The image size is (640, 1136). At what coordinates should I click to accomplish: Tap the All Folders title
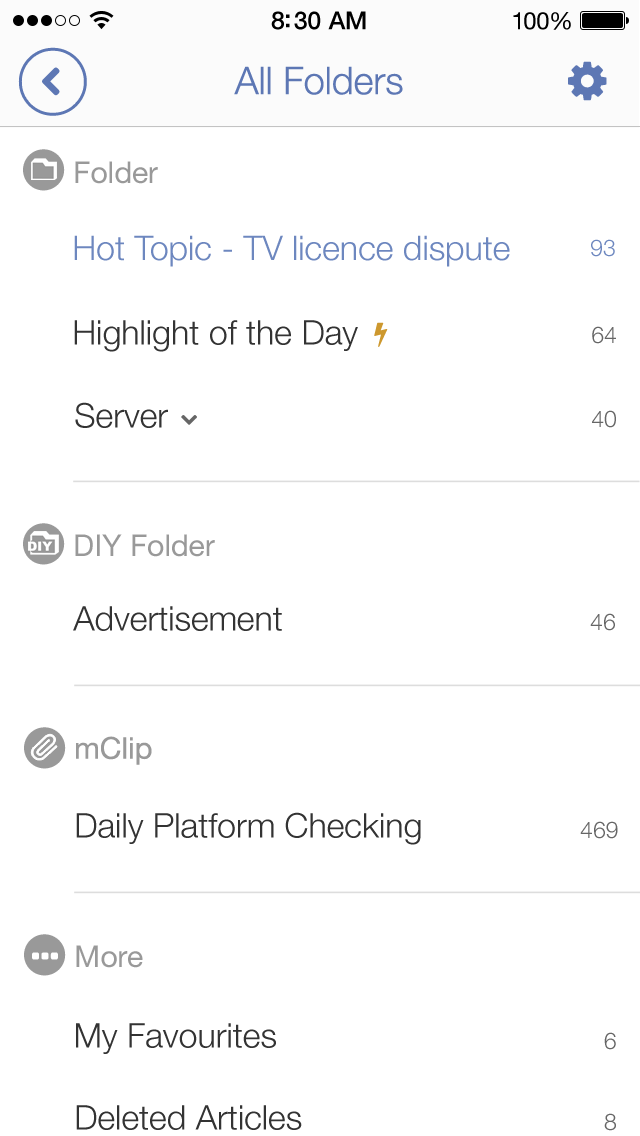318,82
